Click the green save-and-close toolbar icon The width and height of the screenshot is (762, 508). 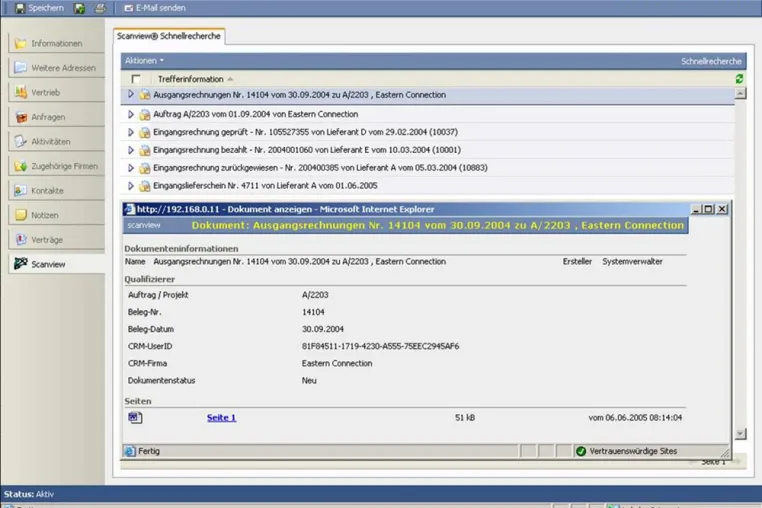(x=80, y=8)
